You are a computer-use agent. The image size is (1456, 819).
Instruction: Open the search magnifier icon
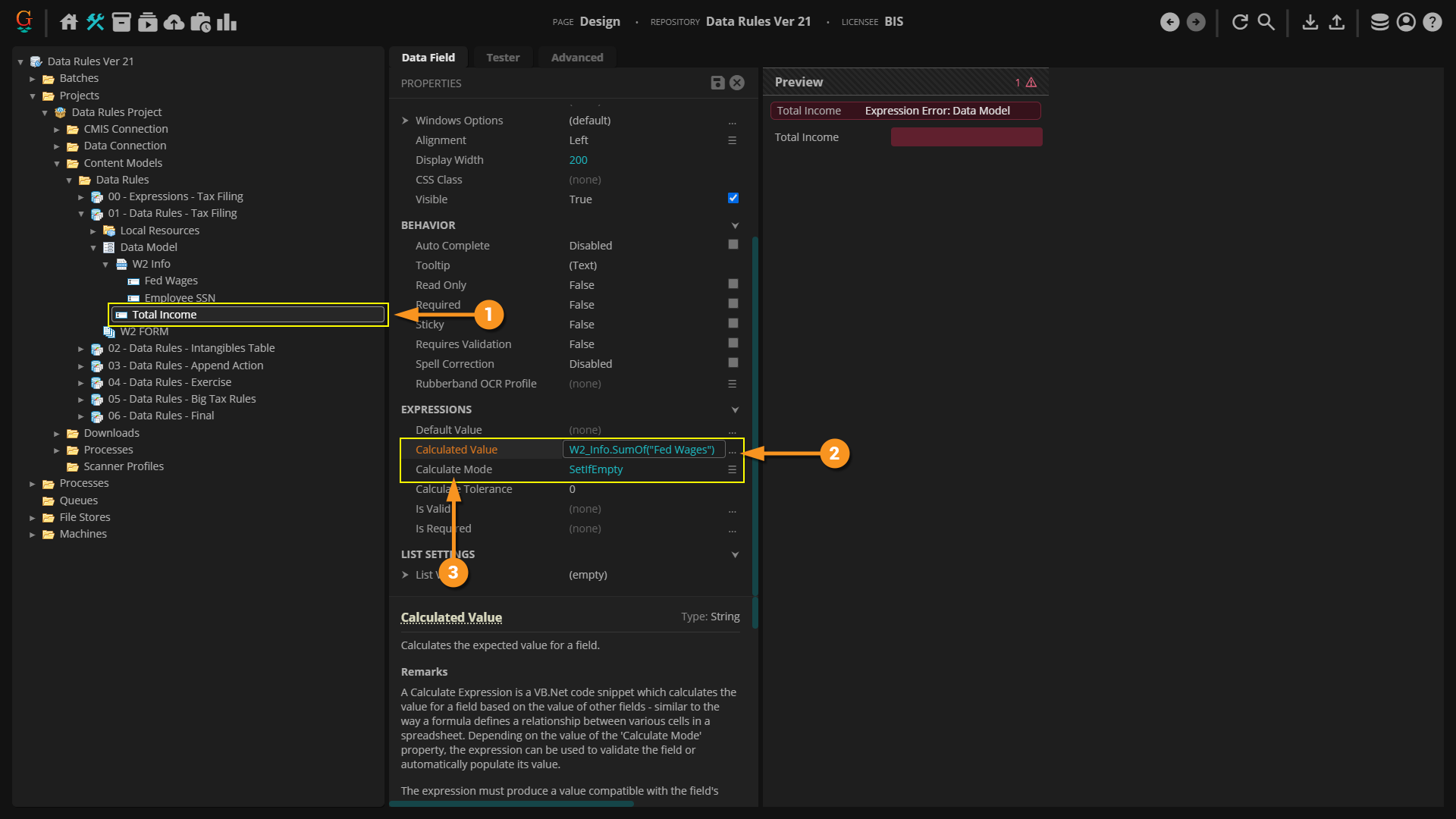(x=1266, y=22)
